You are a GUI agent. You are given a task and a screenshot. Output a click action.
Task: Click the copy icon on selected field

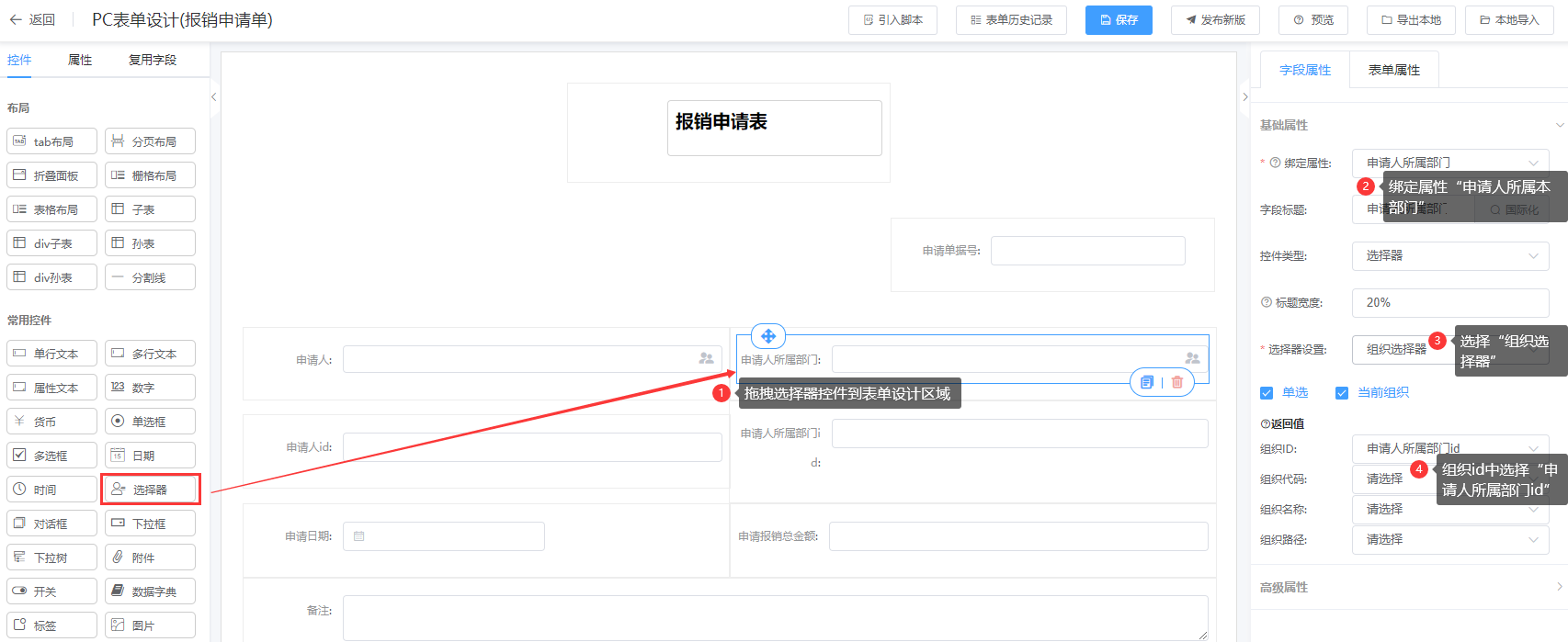(x=1146, y=382)
